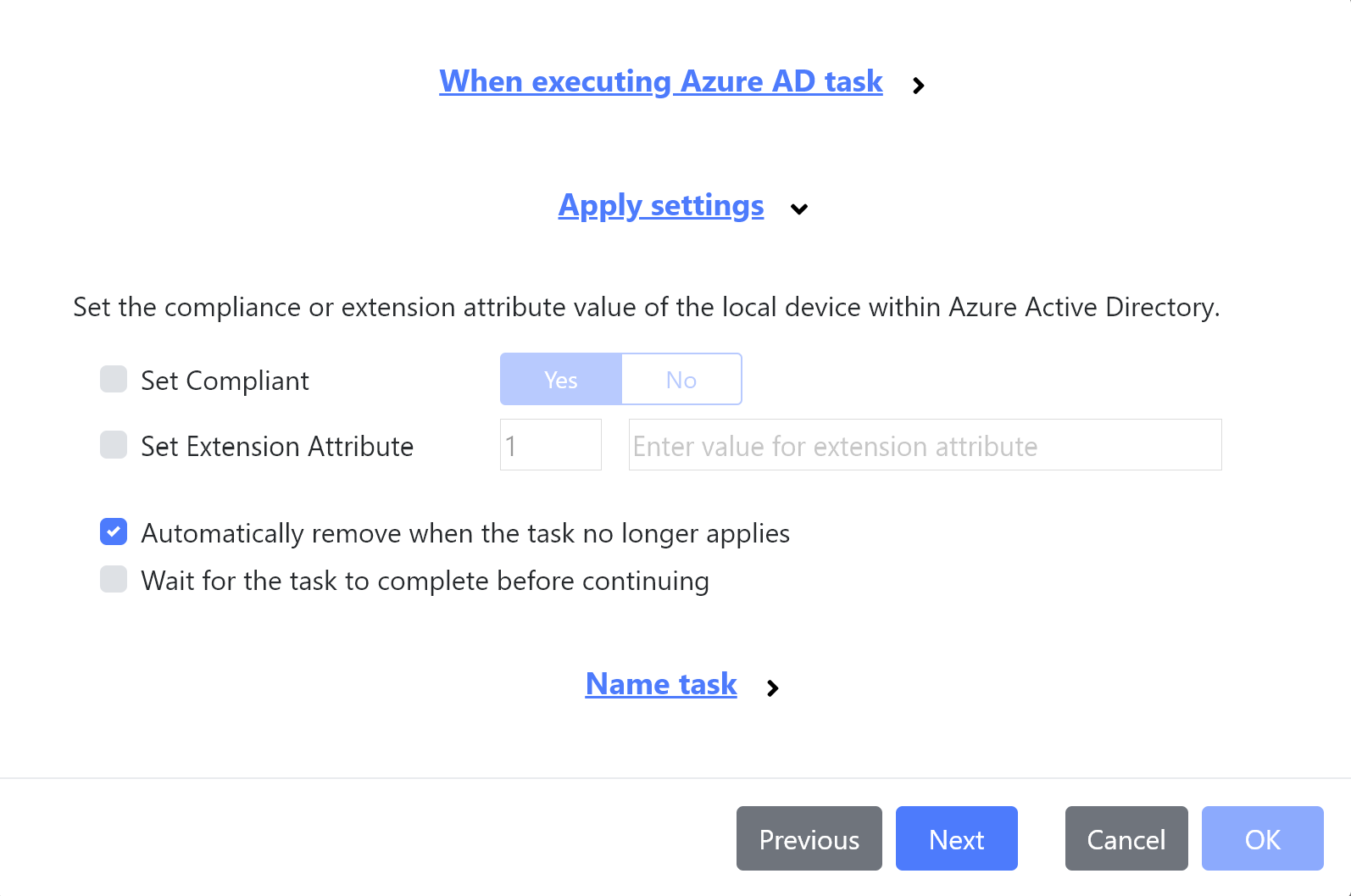Collapse the "Apply settings" section chevron
The width and height of the screenshot is (1351, 896).
pos(798,209)
